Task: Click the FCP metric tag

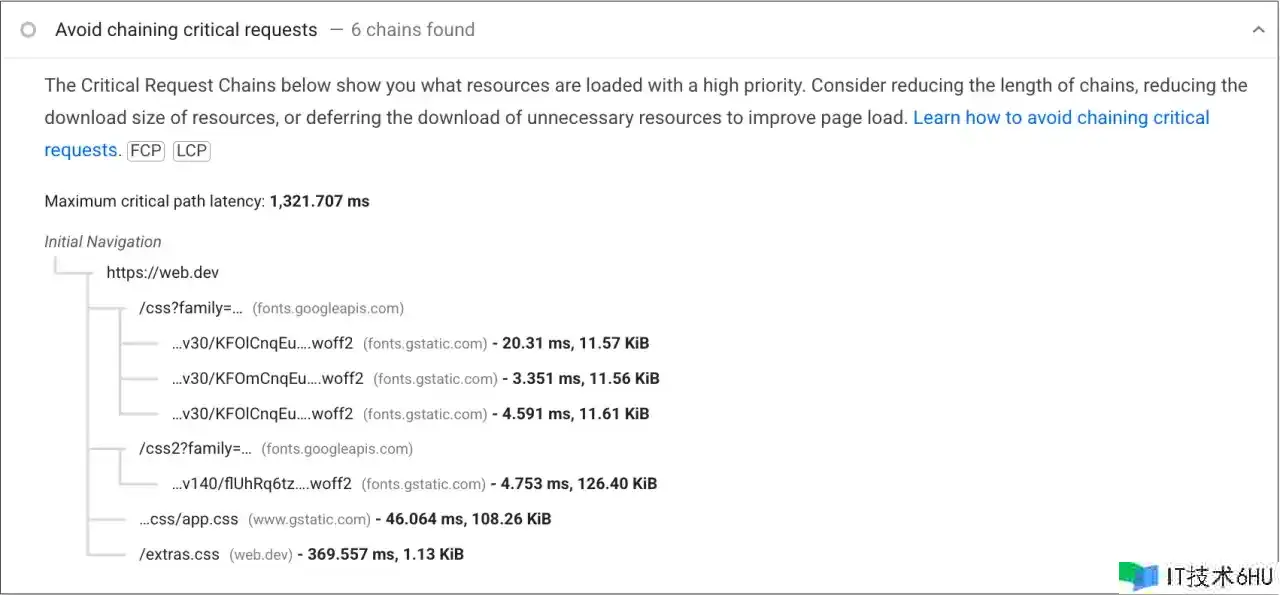Action: click(x=146, y=151)
